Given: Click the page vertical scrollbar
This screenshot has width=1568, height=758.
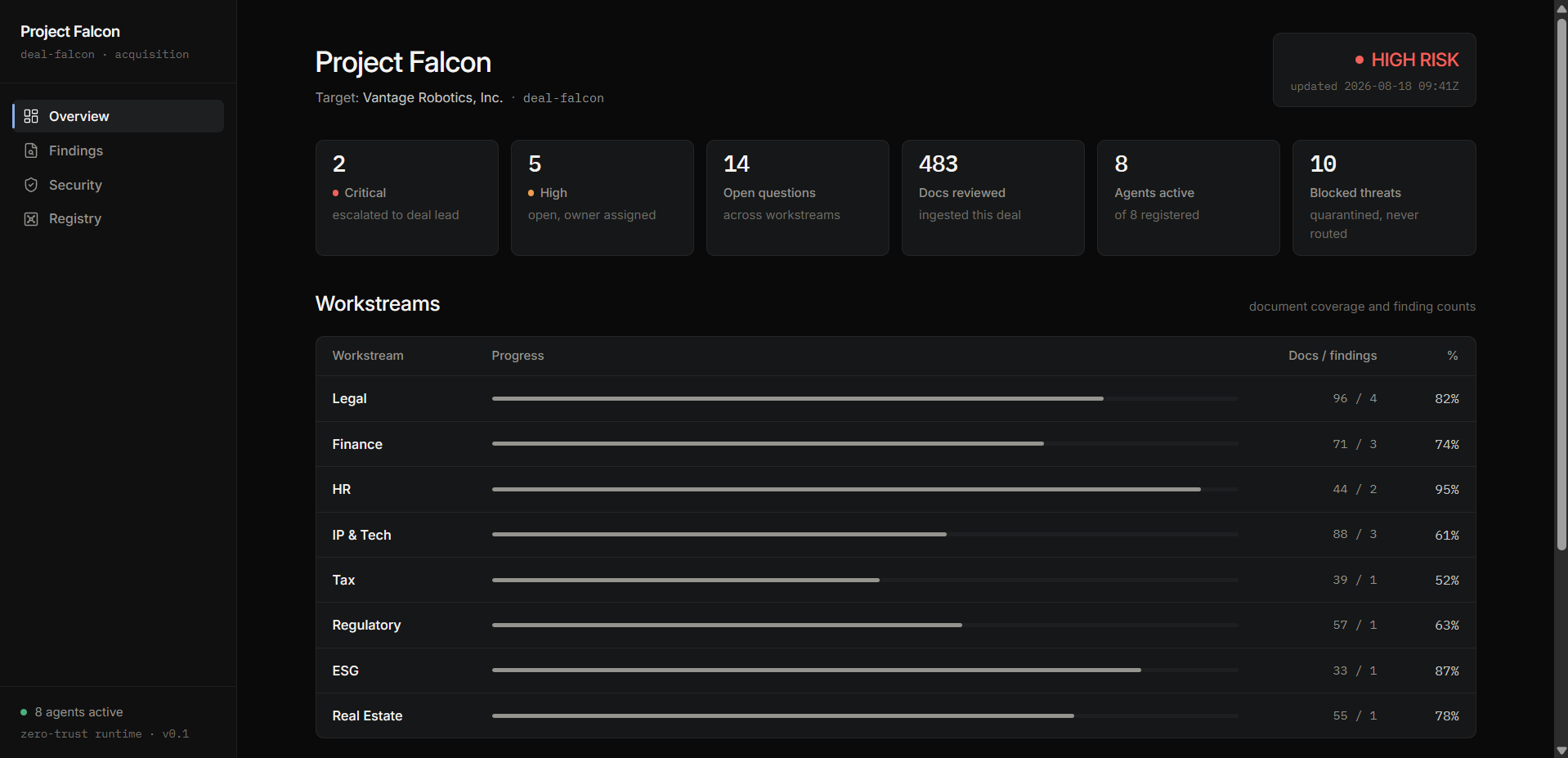Looking at the screenshot, I should coord(1561,283).
